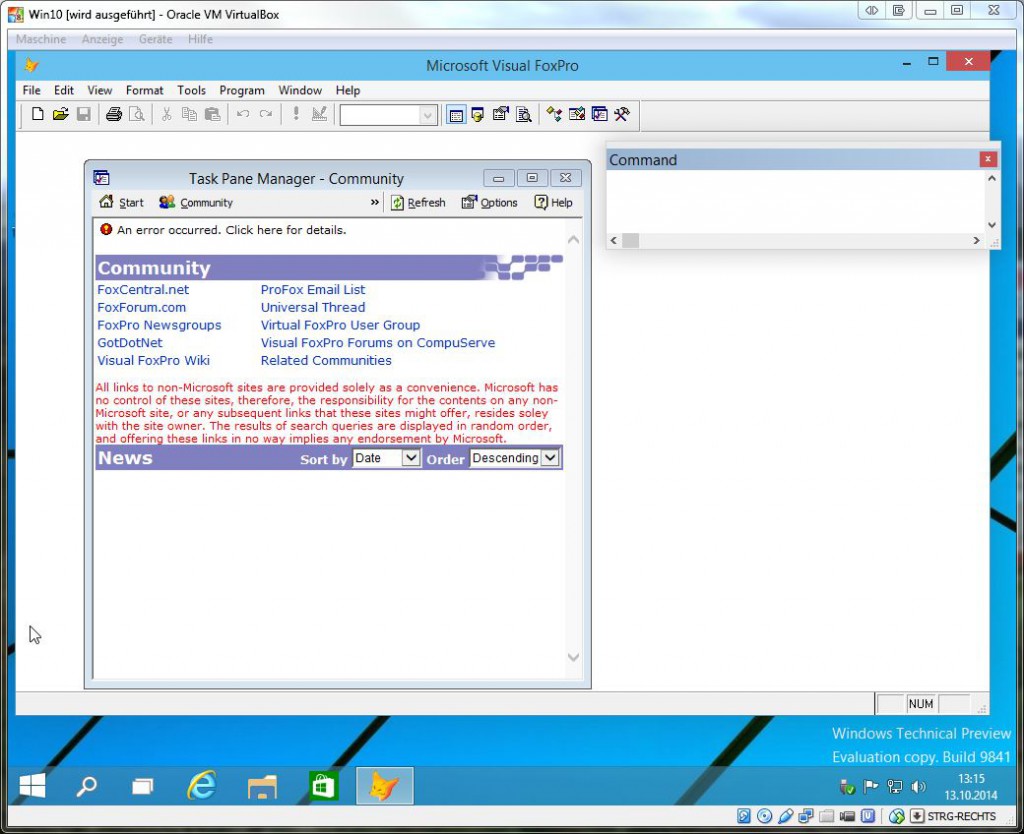
Task: Run the program using the exclamation icon
Action: coord(294,114)
